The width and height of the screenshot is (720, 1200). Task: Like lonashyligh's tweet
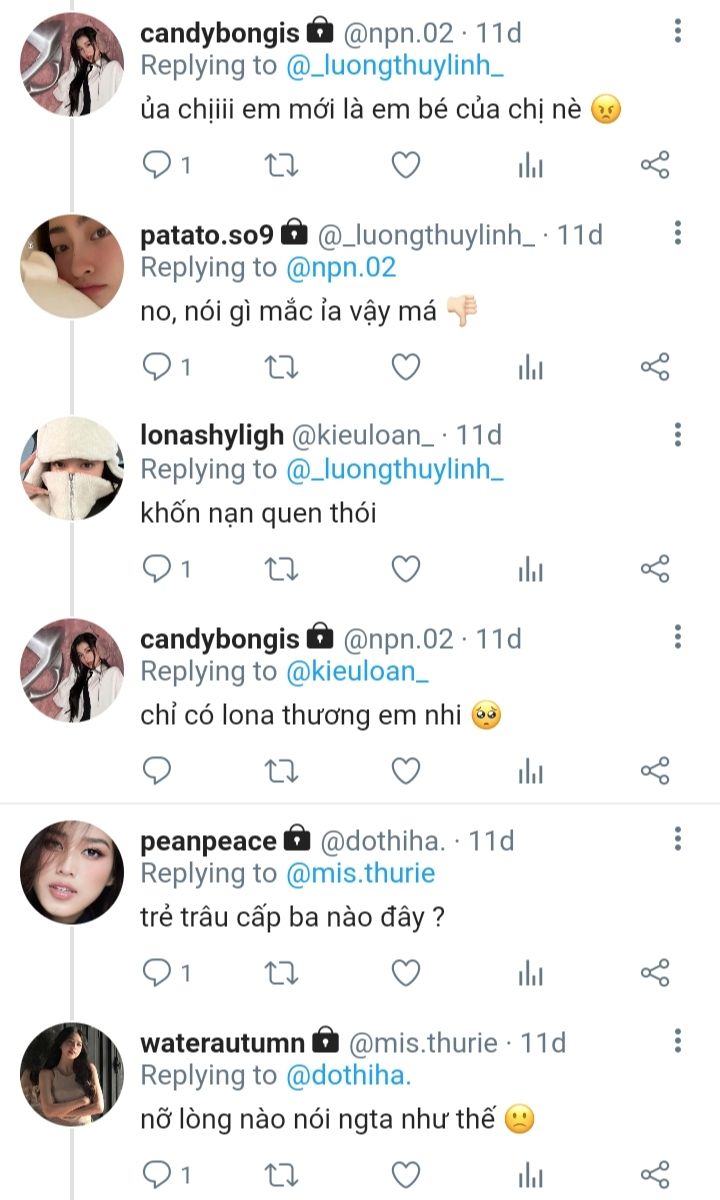(405, 569)
